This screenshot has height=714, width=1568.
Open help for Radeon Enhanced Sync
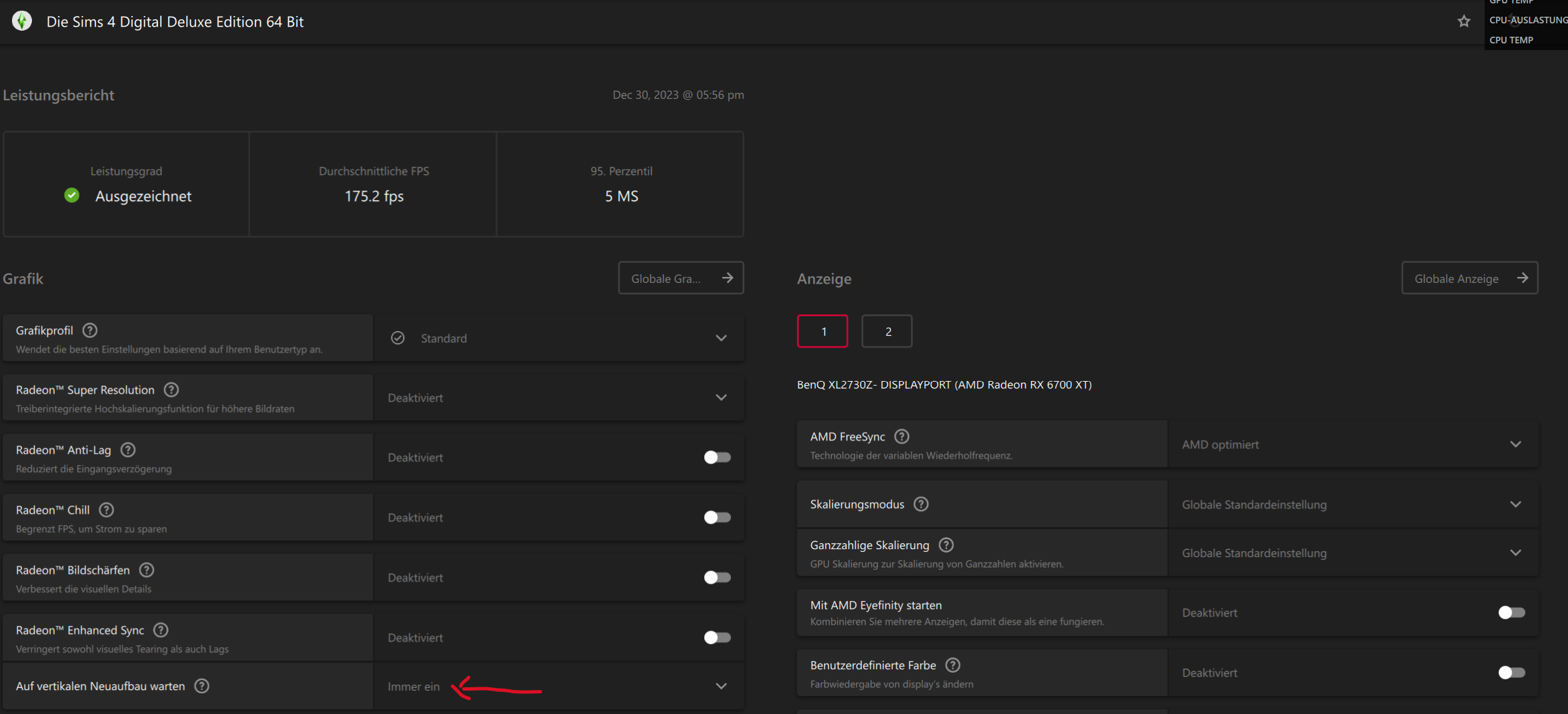point(161,630)
